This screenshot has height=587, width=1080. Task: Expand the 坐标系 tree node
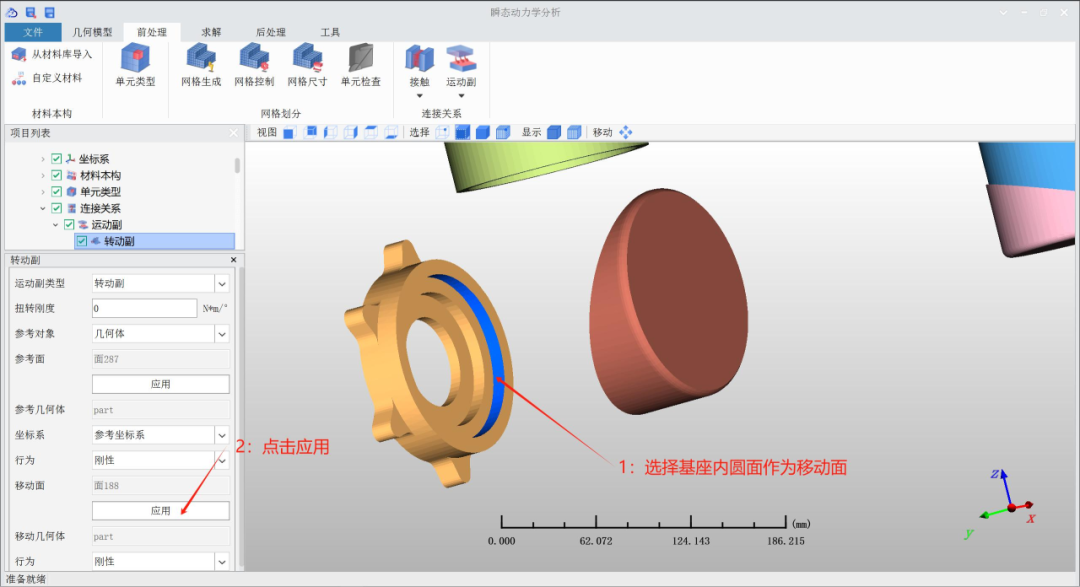pos(43,158)
